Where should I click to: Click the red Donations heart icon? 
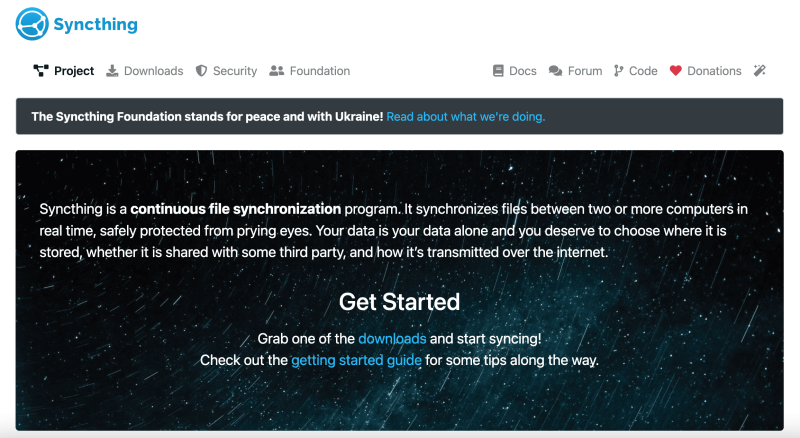pos(676,70)
